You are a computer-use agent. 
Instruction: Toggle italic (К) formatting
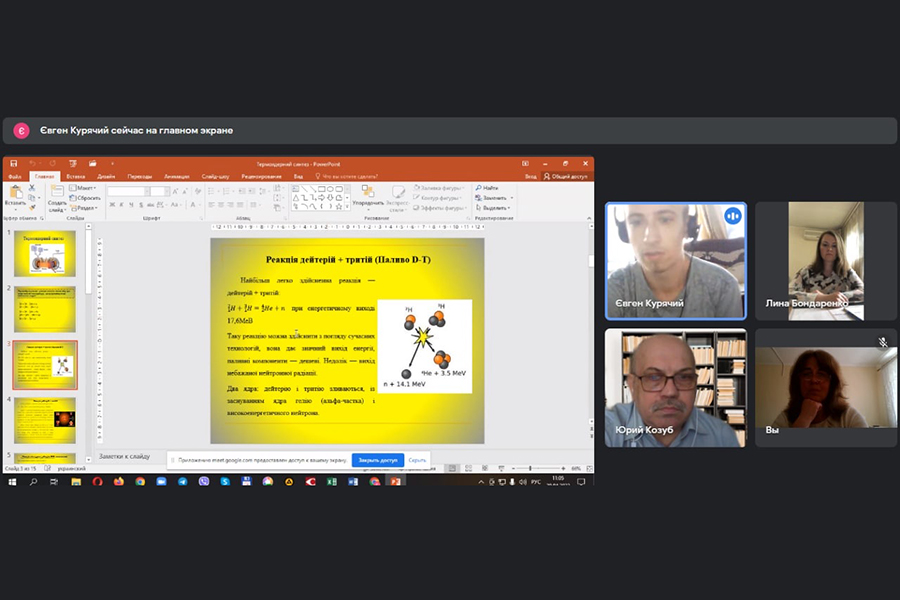(122, 205)
